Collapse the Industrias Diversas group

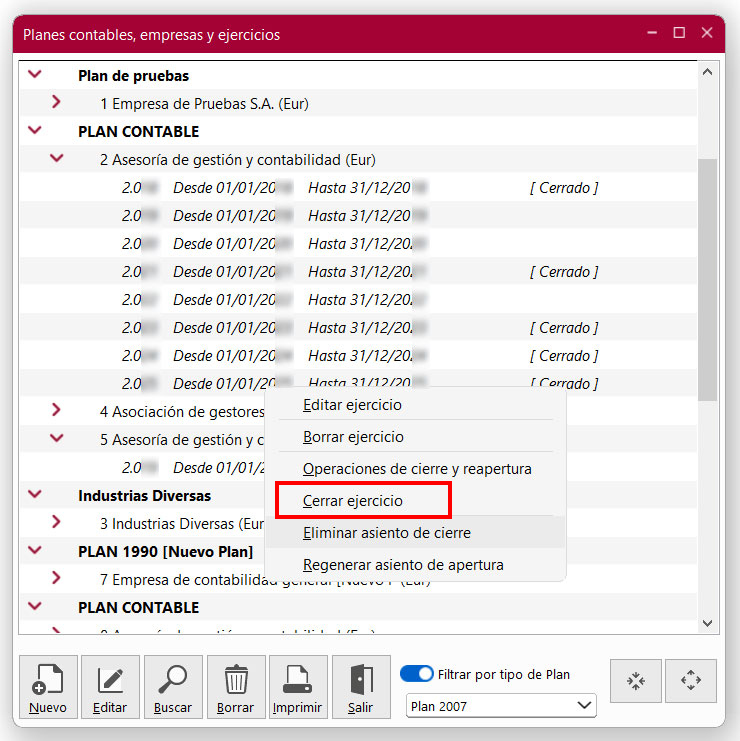[35, 494]
